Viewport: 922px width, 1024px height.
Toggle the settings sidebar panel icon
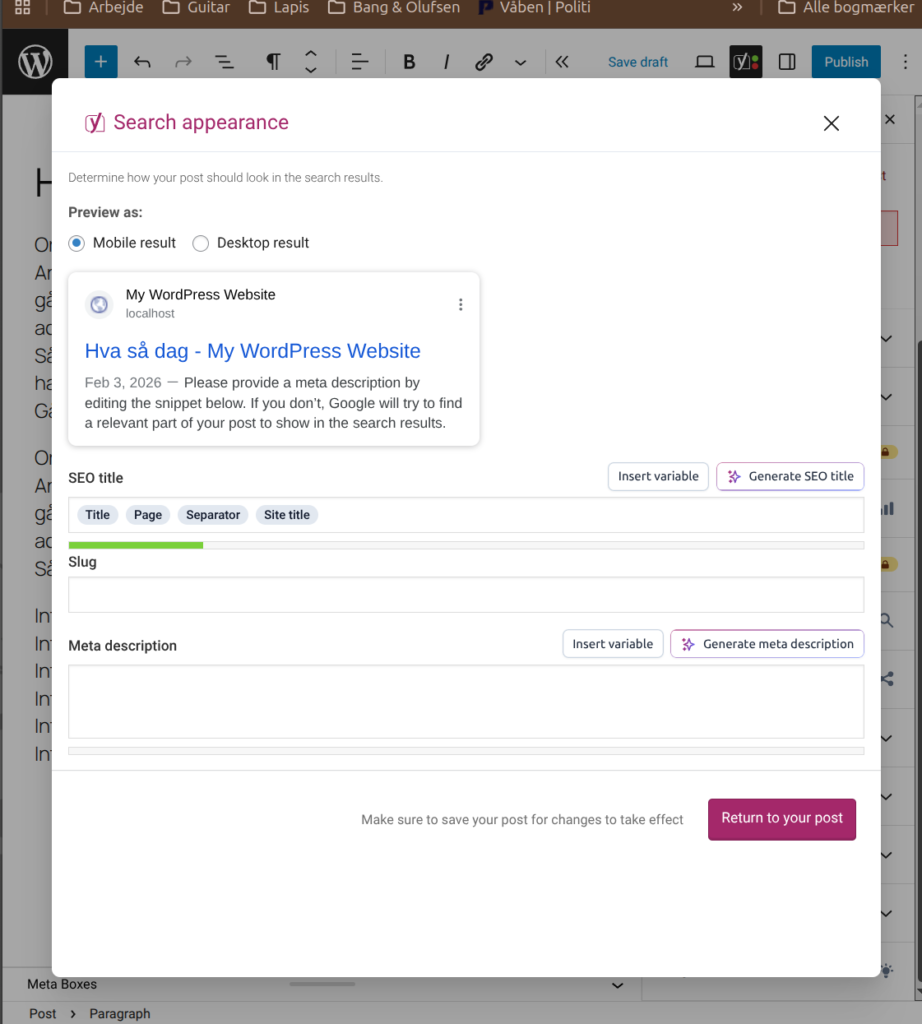pos(787,62)
